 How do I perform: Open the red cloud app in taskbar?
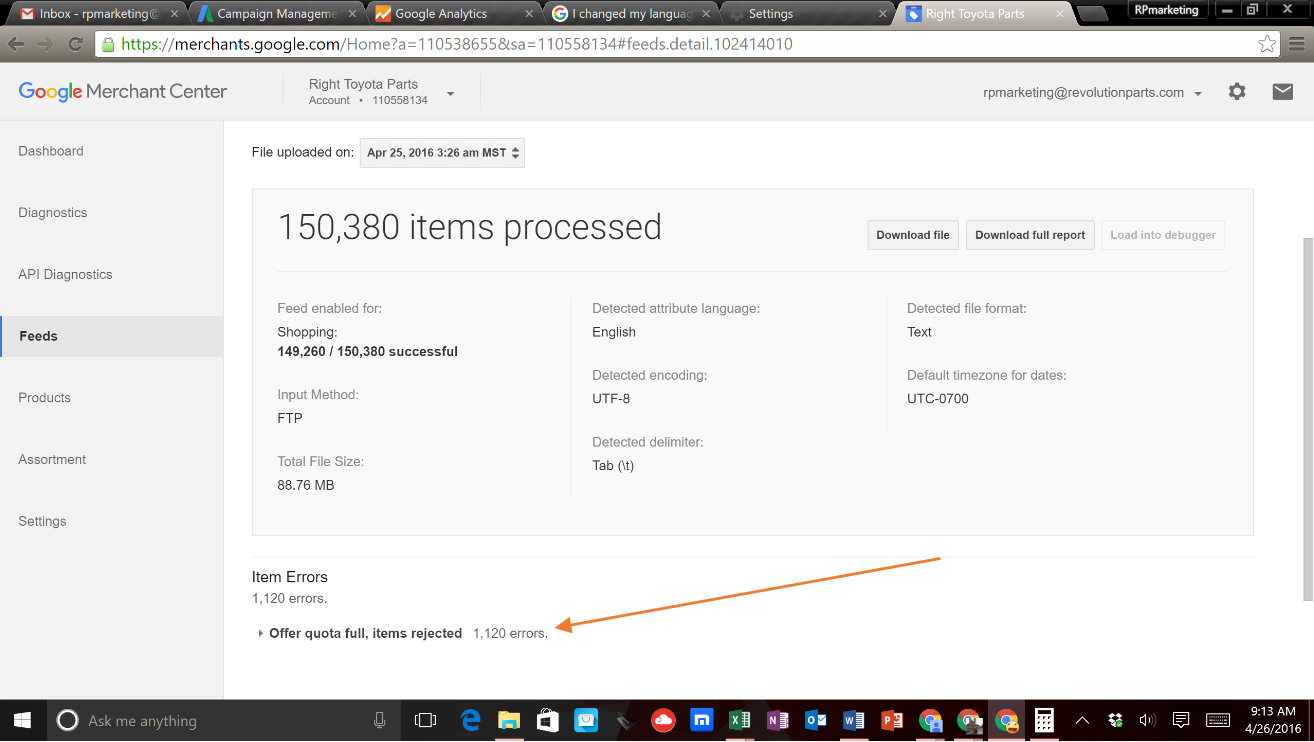[x=663, y=720]
